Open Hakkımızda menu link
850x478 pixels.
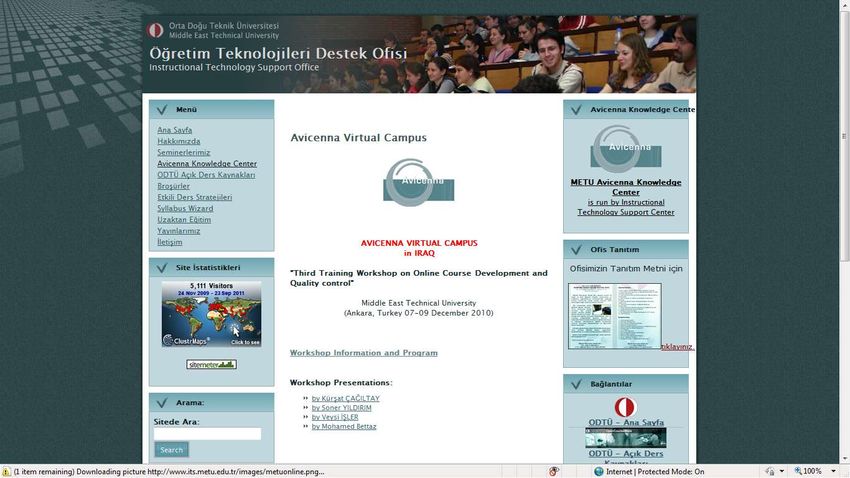(179, 141)
